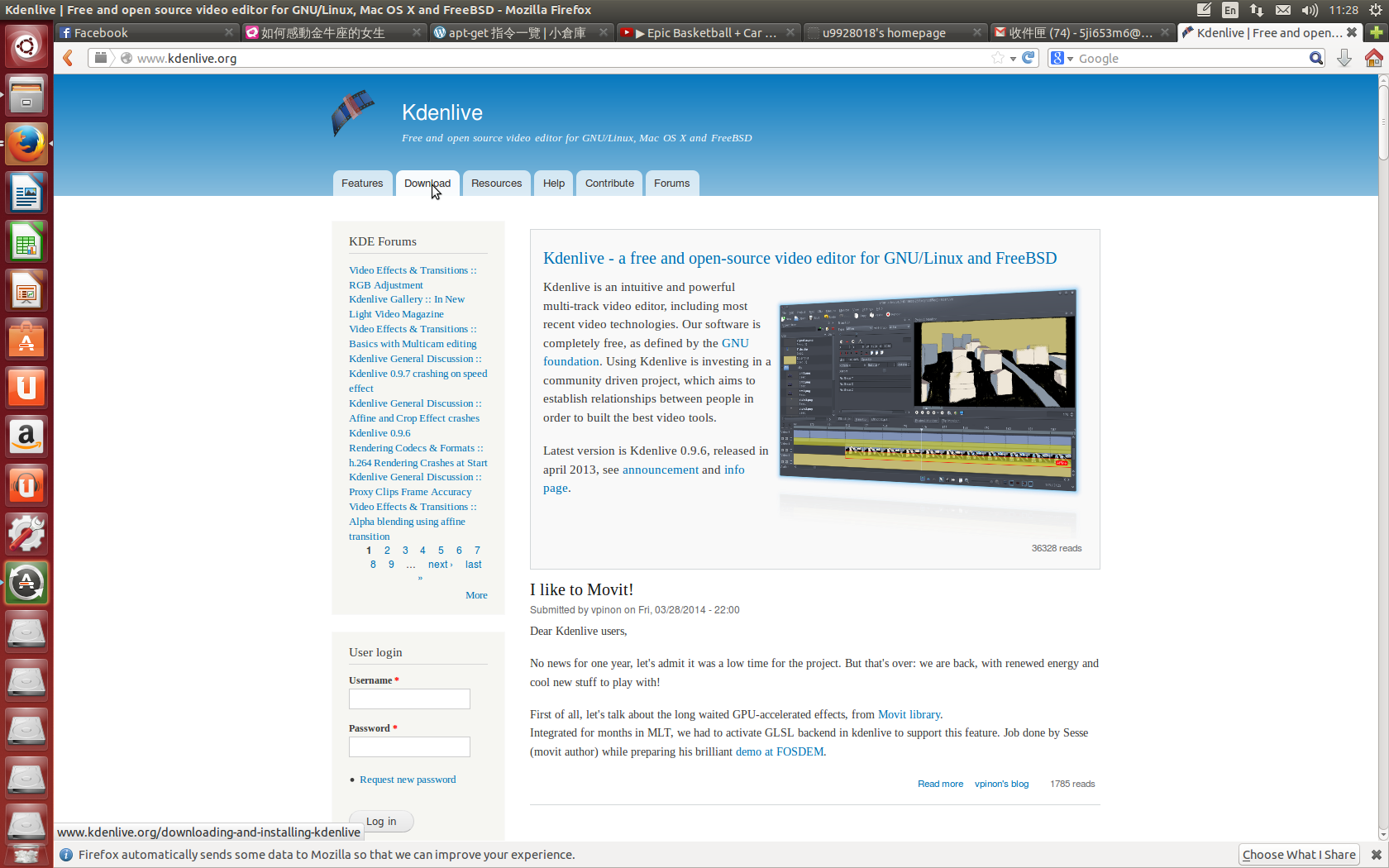The height and width of the screenshot is (868, 1389).
Task: Open the network indicator in top panel
Action: 1257,10
